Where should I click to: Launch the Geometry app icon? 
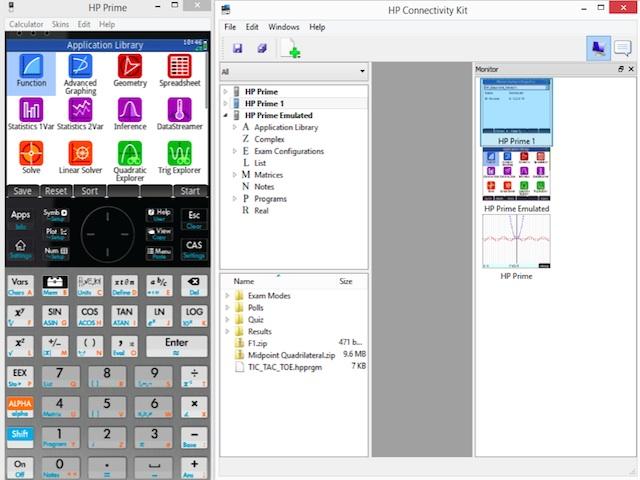point(130,71)
